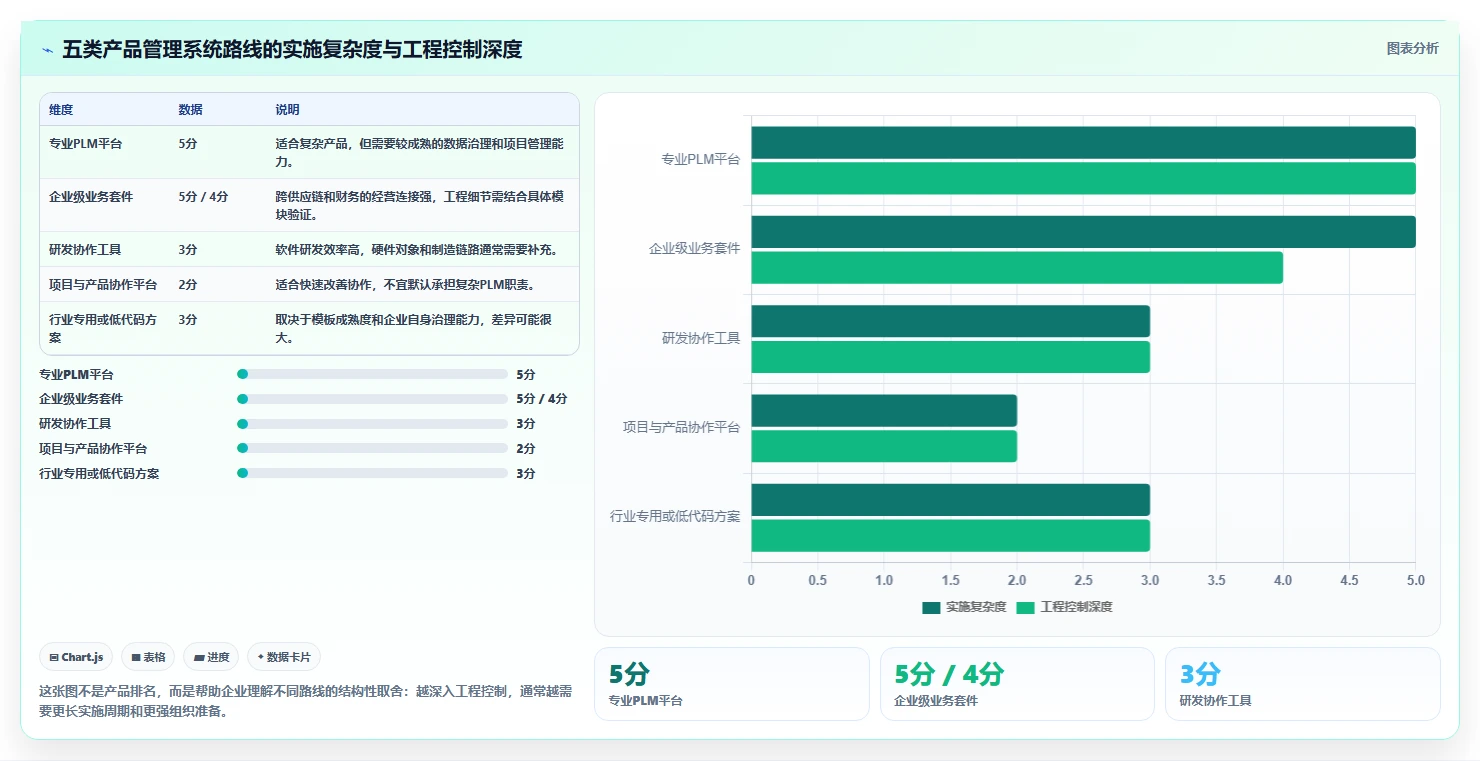Screen dimensions: 1480x761
Task: Select the 进度 tag chip
Action: click(x=211, y=657)
